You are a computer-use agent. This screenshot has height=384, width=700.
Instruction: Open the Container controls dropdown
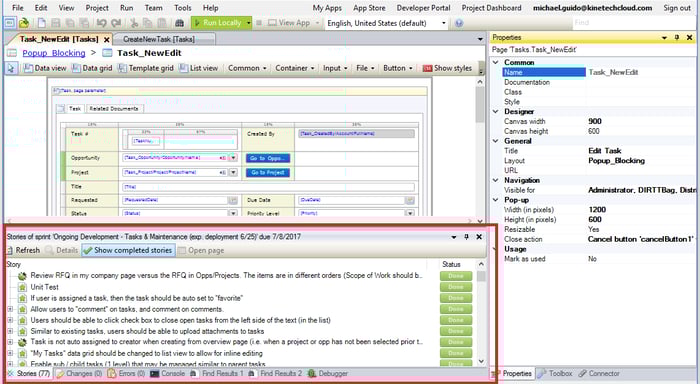click(295, 68)
